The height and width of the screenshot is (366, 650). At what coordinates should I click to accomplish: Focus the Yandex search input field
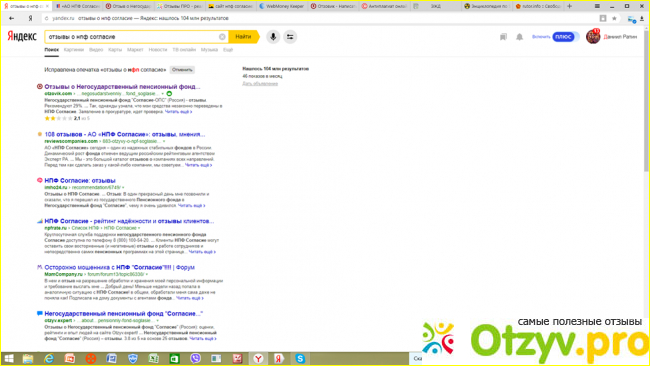133,37
